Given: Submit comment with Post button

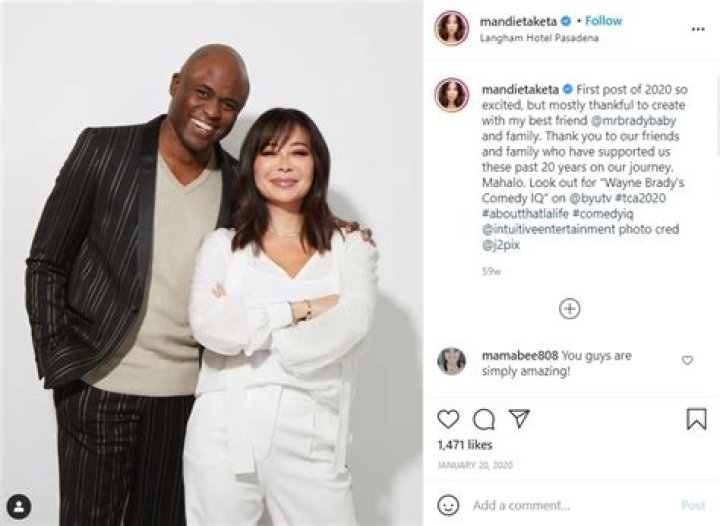Looking at the screenshot, I should tap(693, 505).
